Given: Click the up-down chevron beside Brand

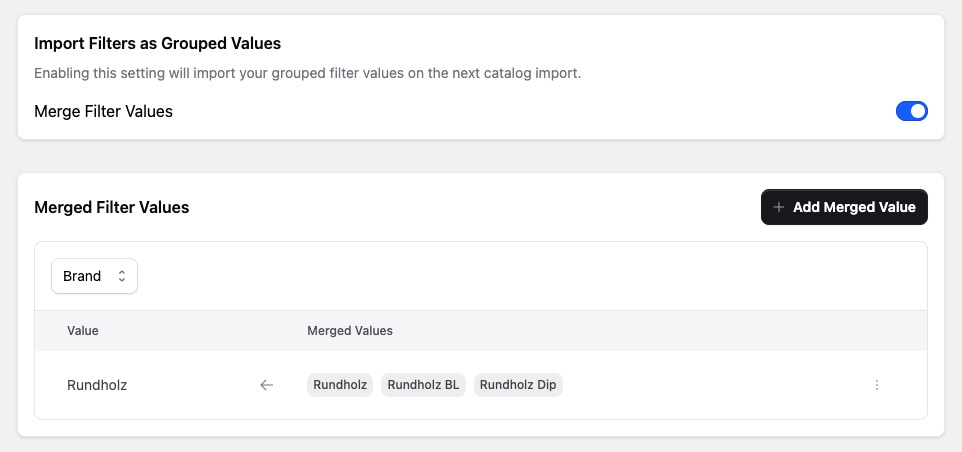Looking at the screenshot, I should click(122, 276).
